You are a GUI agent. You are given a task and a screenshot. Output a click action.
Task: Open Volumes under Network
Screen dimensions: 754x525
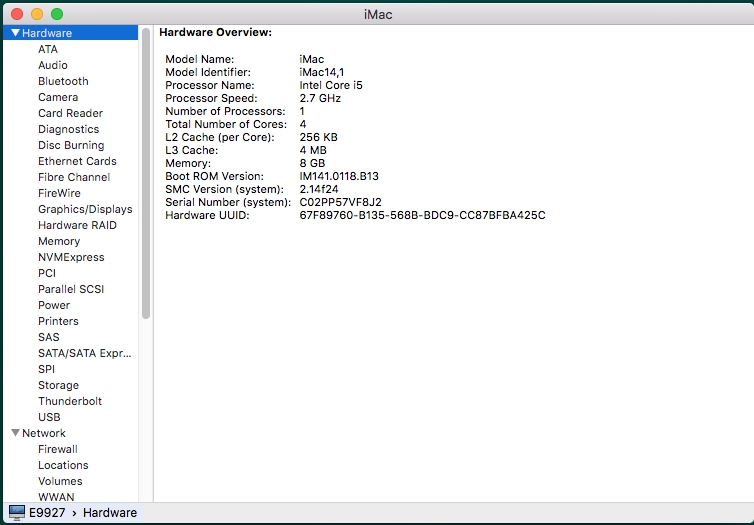tap(60, 481)
